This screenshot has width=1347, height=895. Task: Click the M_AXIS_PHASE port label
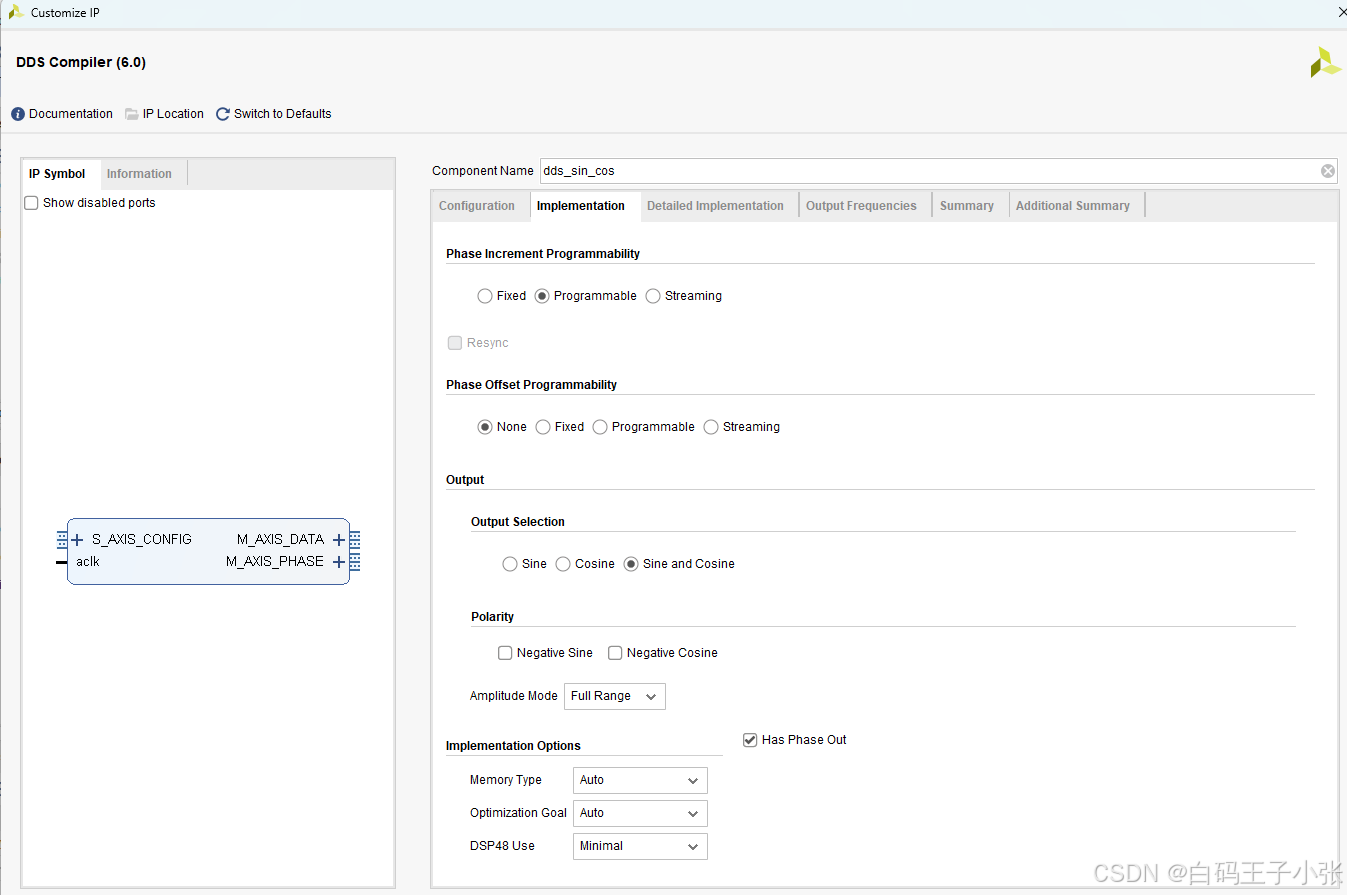tap(275, 562)
